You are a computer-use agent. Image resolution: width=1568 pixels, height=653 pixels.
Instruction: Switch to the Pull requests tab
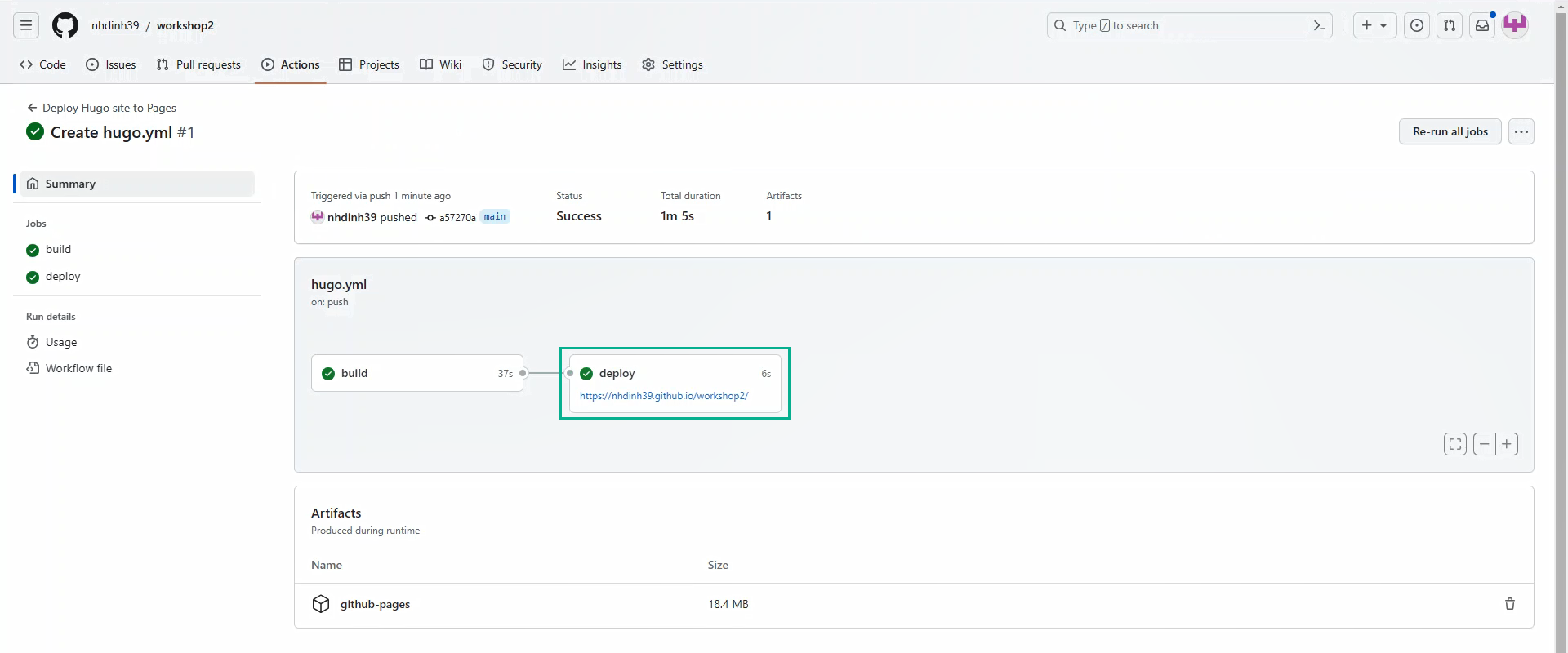tap(198, 64)
